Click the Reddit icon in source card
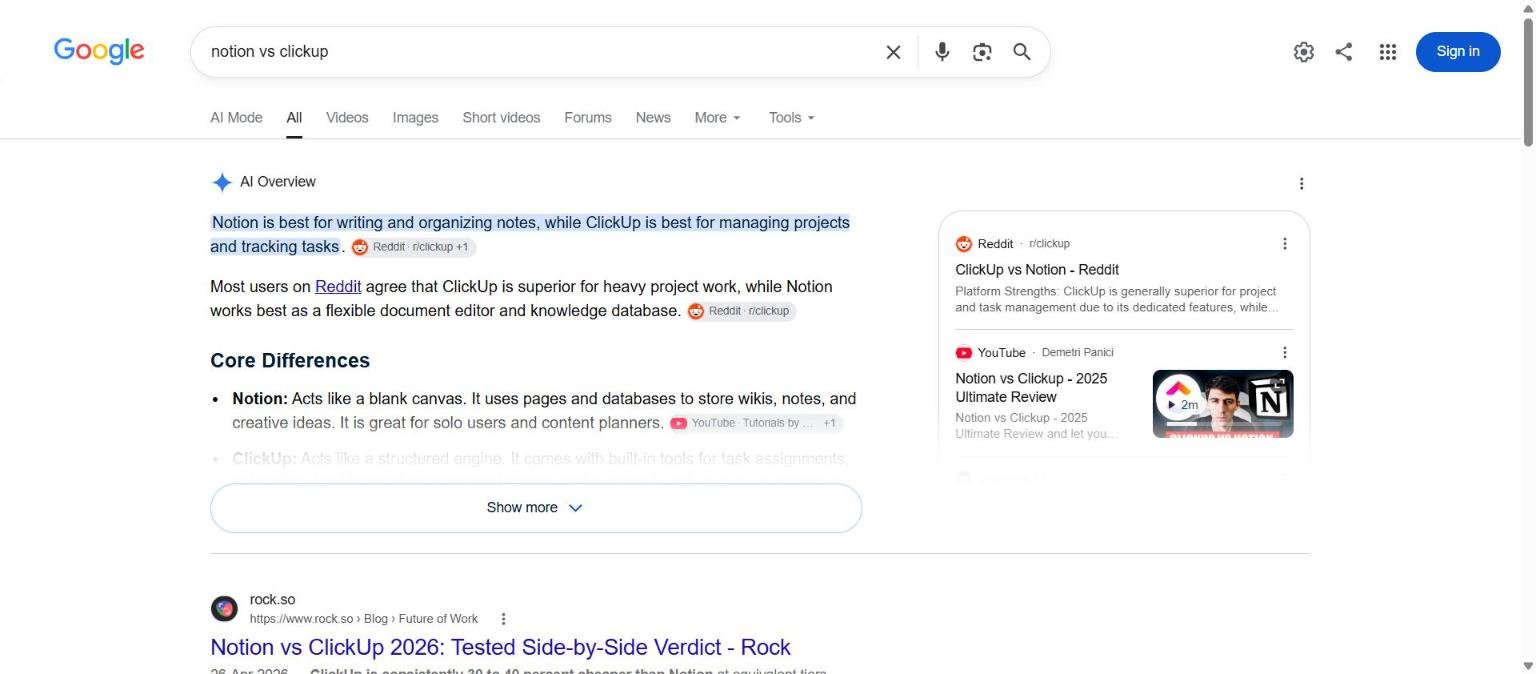This screenshot has width=1536, height=674. pos(964,244)
